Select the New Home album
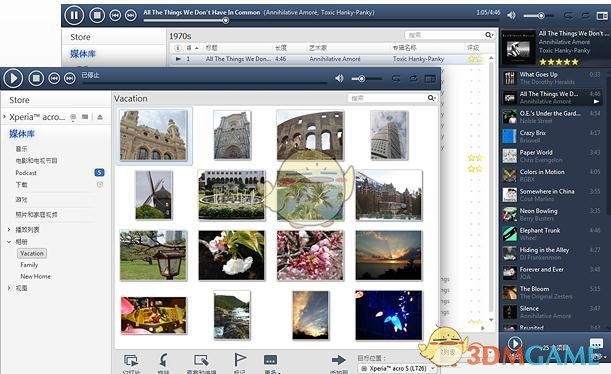This screenshot has width=611, height=374. tap(35, 276)
